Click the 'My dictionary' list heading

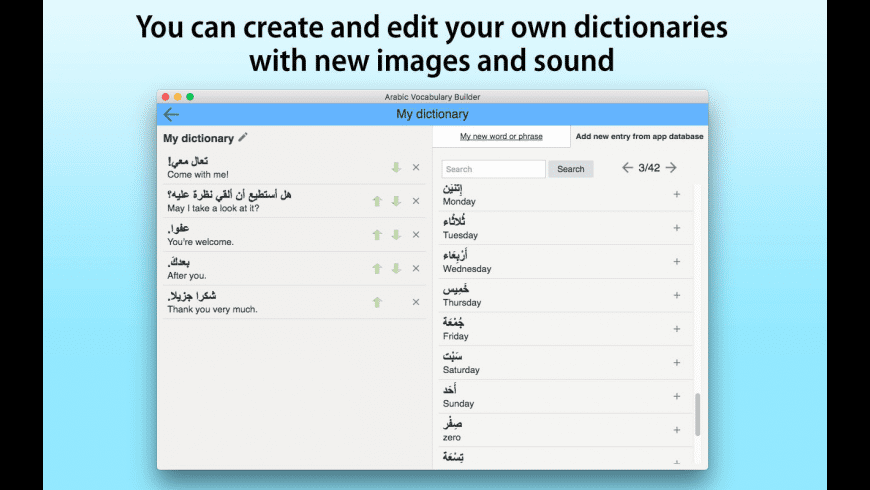[198, 138]
